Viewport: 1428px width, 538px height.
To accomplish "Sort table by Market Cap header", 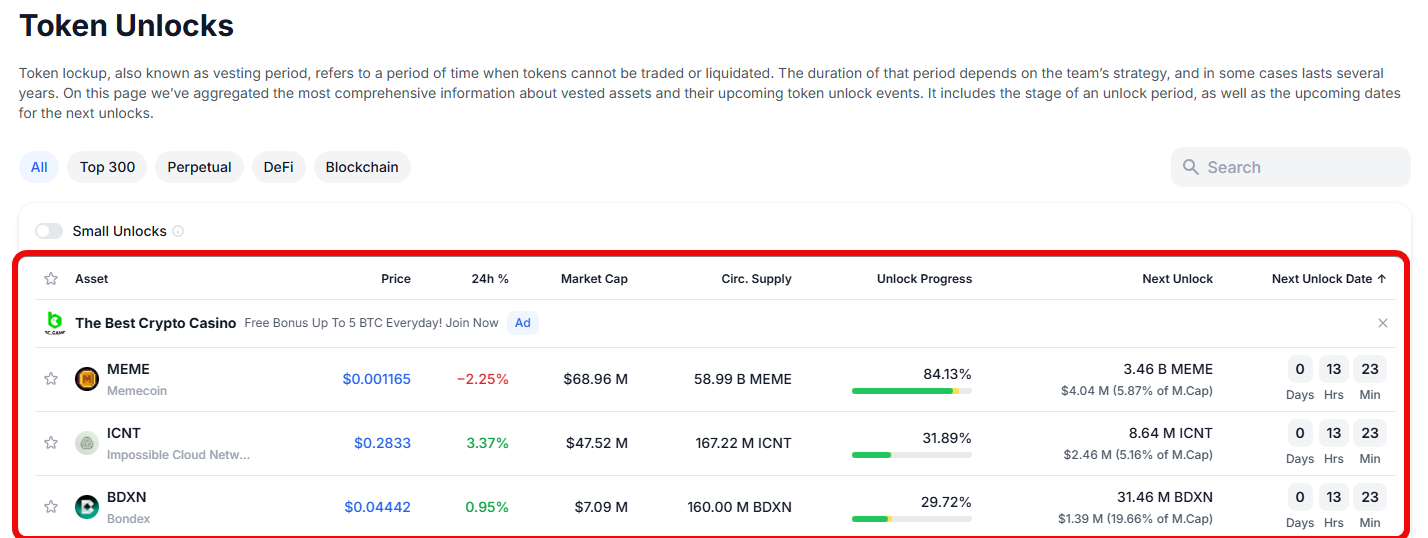I will (594, 279).
